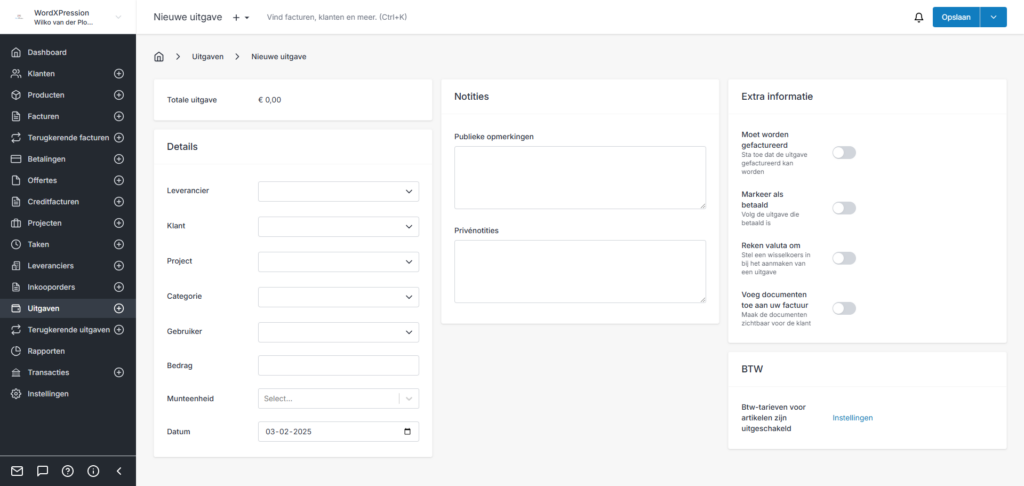Click the Uitgaven plus icon
The height and width of the screenshot is (486, 1024).
point(119,308)
